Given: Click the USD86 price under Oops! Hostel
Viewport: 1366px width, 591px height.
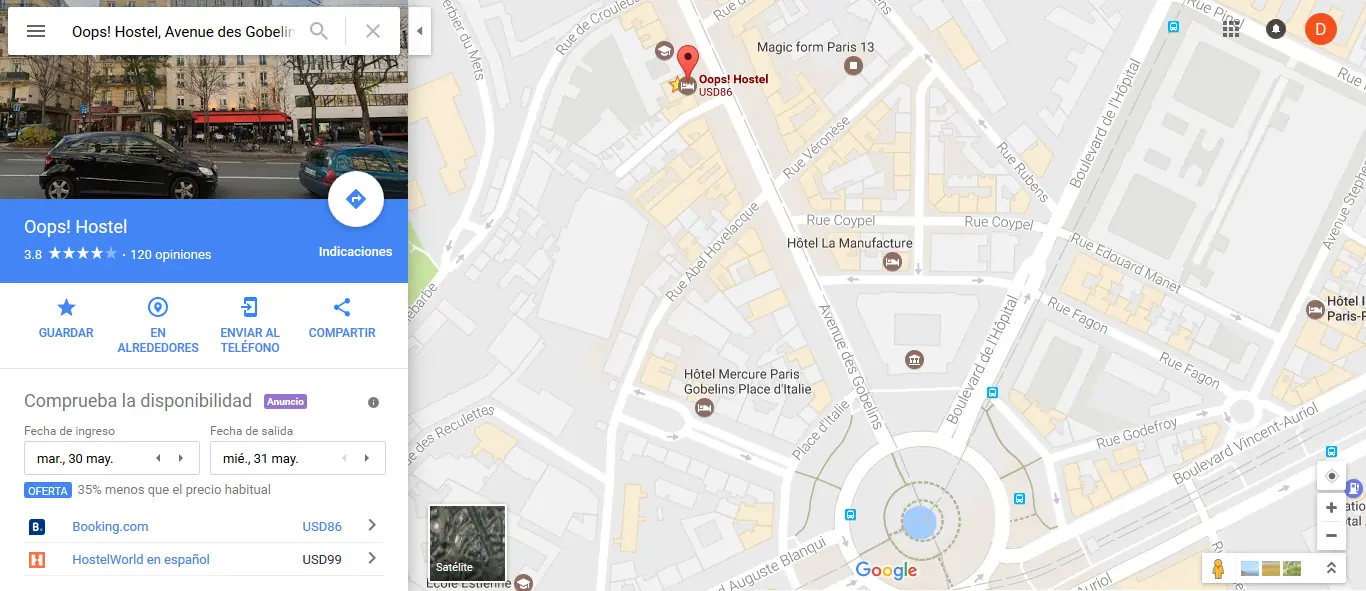Looking at the screenshot, I should click(x=716, y=92).
